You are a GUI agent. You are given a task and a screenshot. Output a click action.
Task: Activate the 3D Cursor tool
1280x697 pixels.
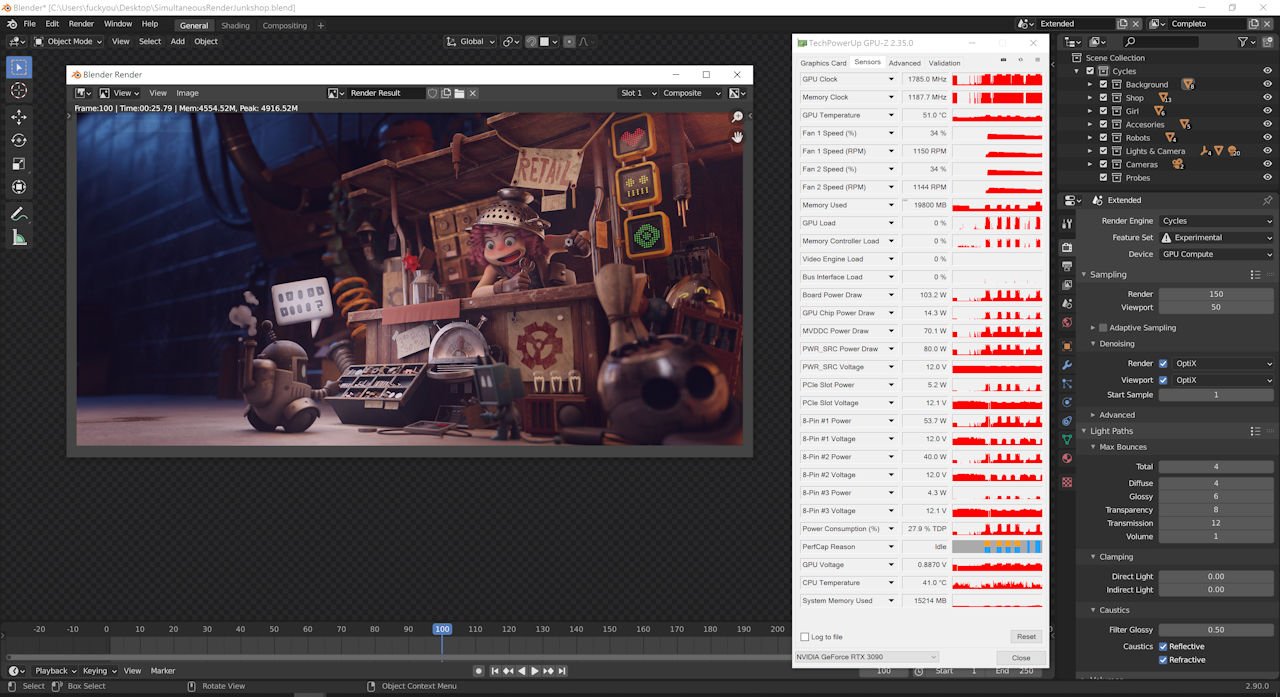pyautogui.click(x=19, y=91)
